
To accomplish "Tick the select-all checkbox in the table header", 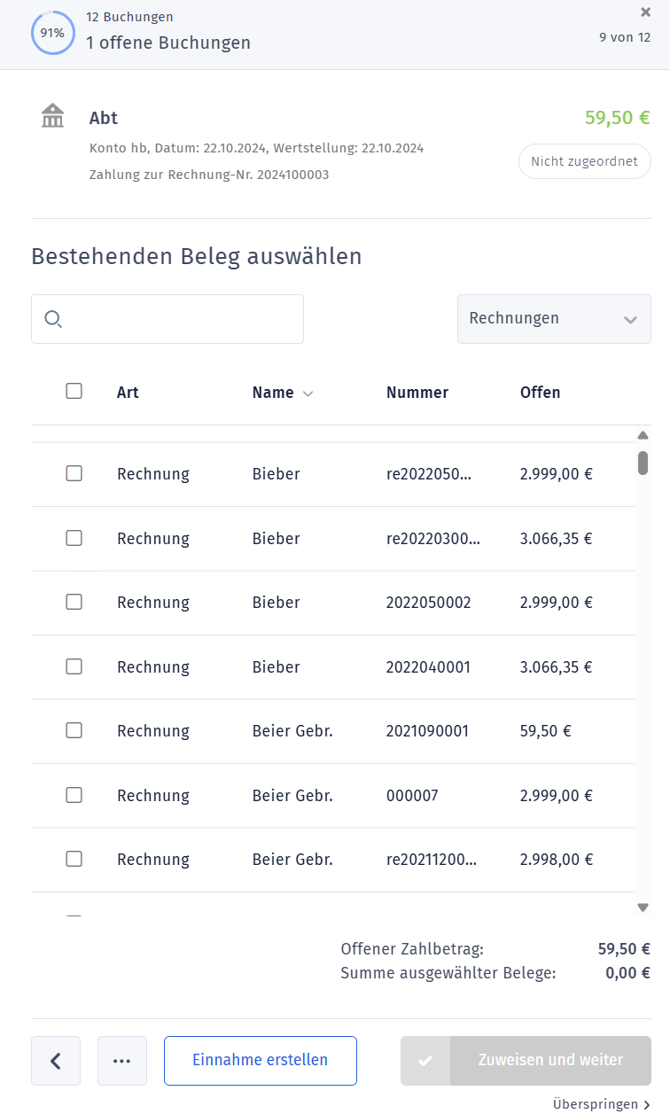I will tap(74, 391).
